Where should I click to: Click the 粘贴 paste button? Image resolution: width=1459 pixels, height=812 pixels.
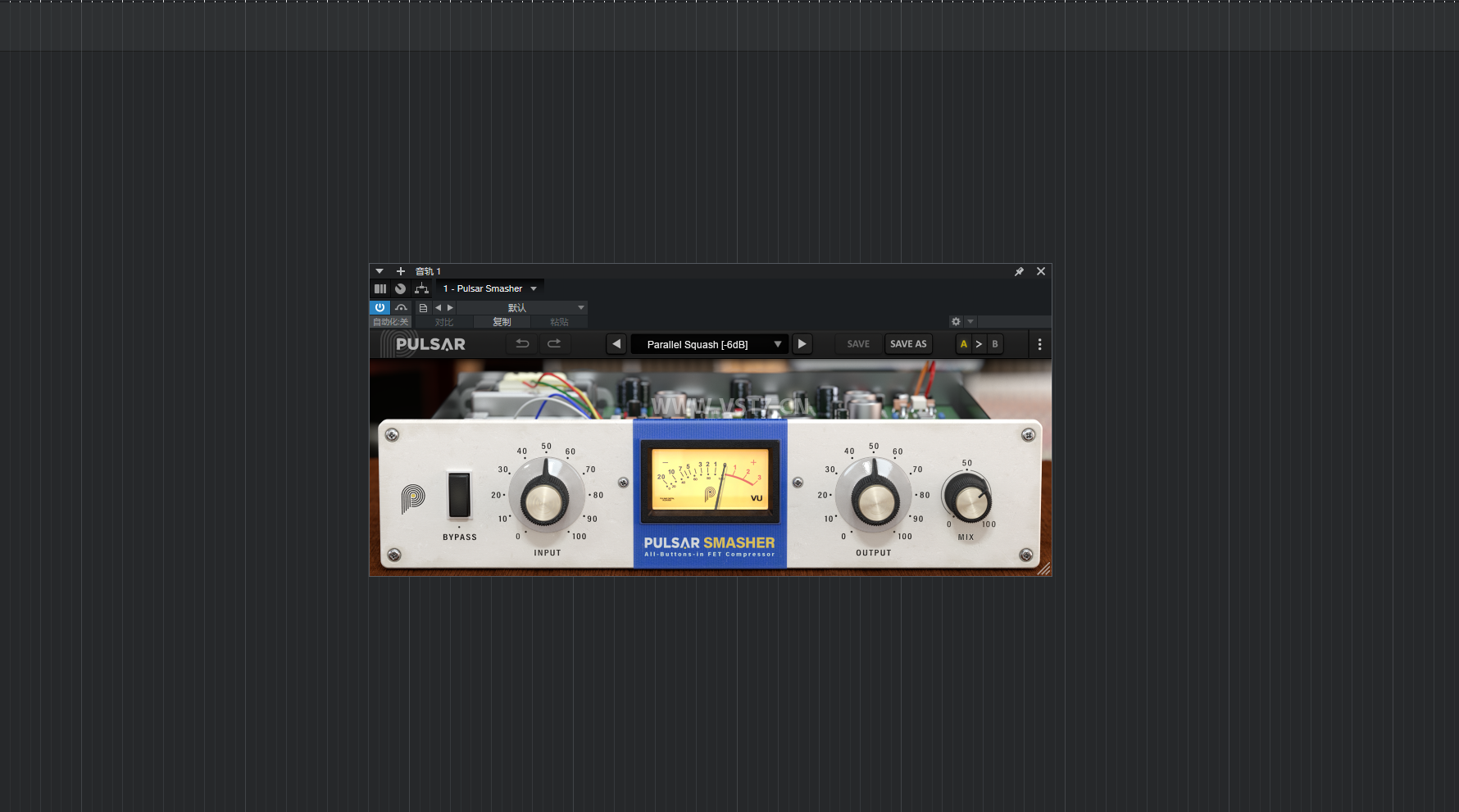point(559,322)
